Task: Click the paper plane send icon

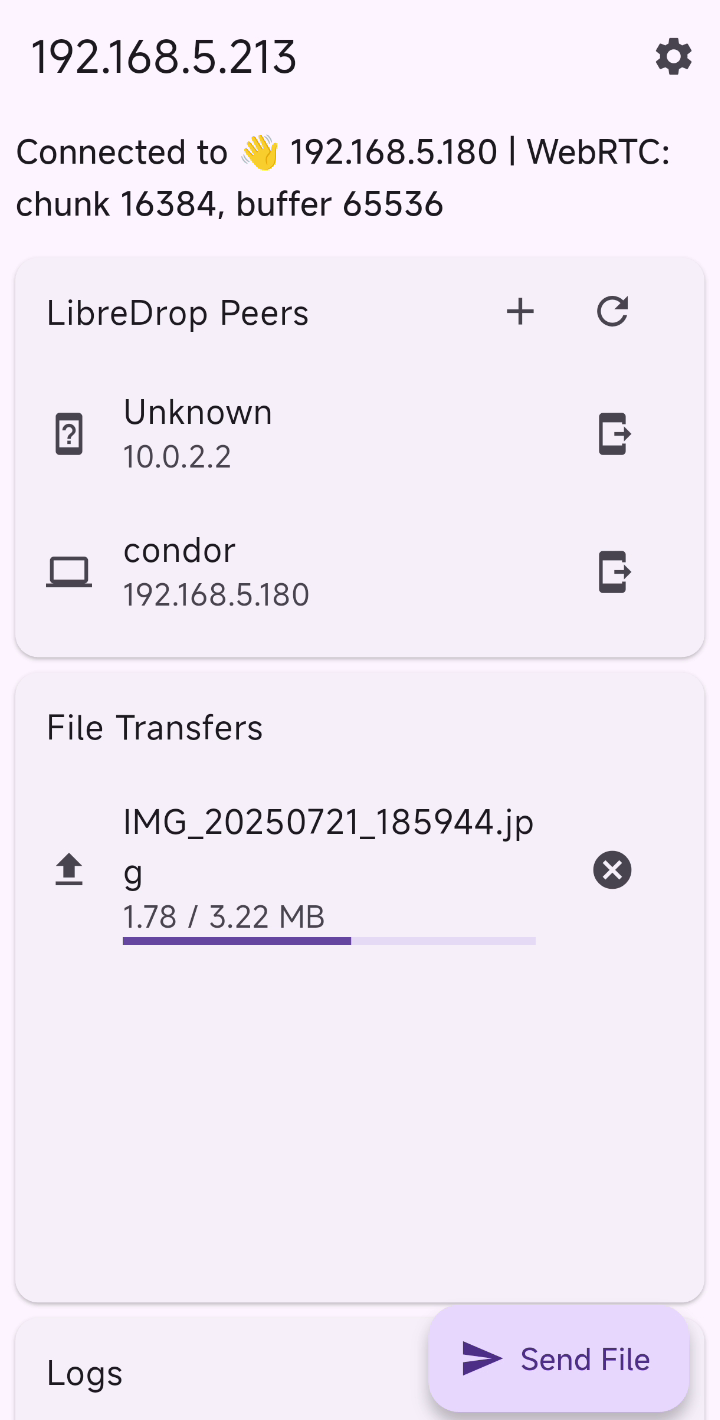Action: [x=481, y=1358]
